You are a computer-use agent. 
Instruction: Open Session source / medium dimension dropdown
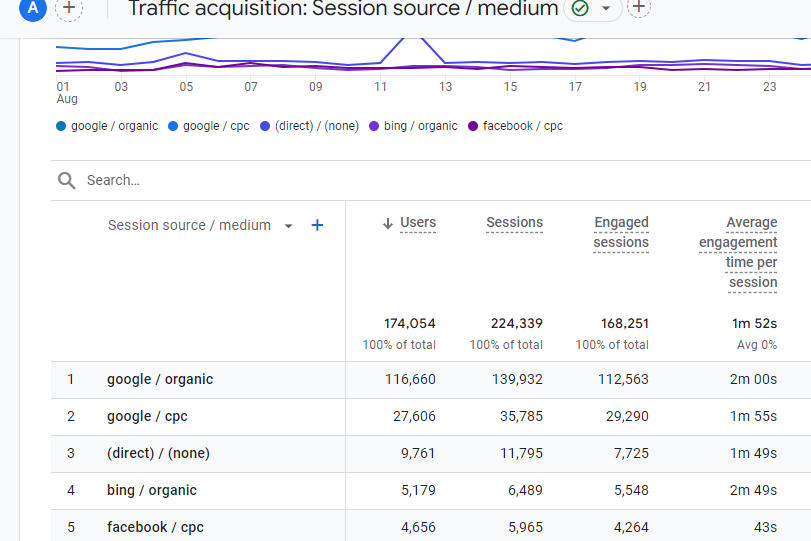289,226
